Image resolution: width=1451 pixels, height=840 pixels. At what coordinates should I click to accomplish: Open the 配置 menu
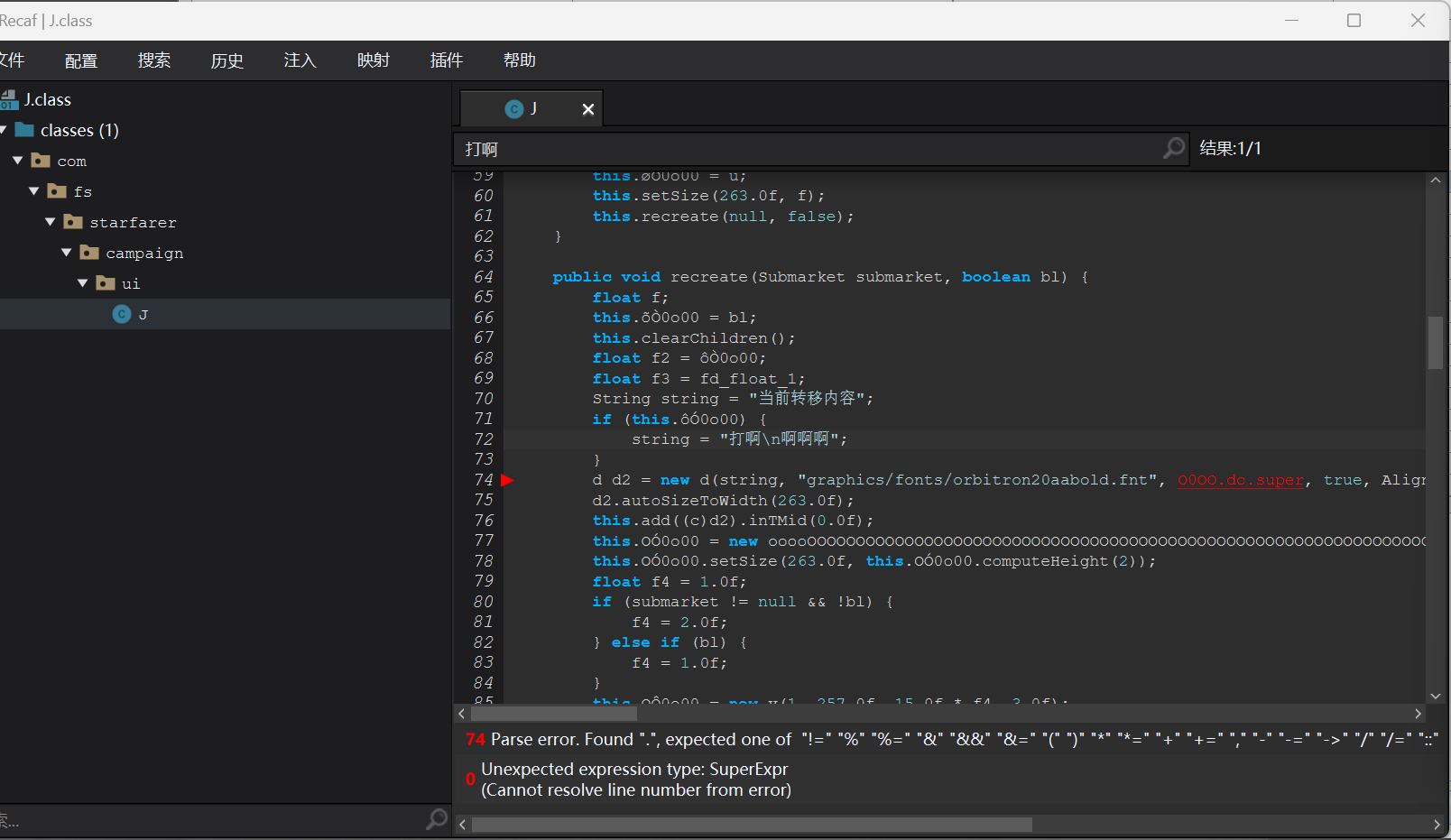[x=81, y=60]
